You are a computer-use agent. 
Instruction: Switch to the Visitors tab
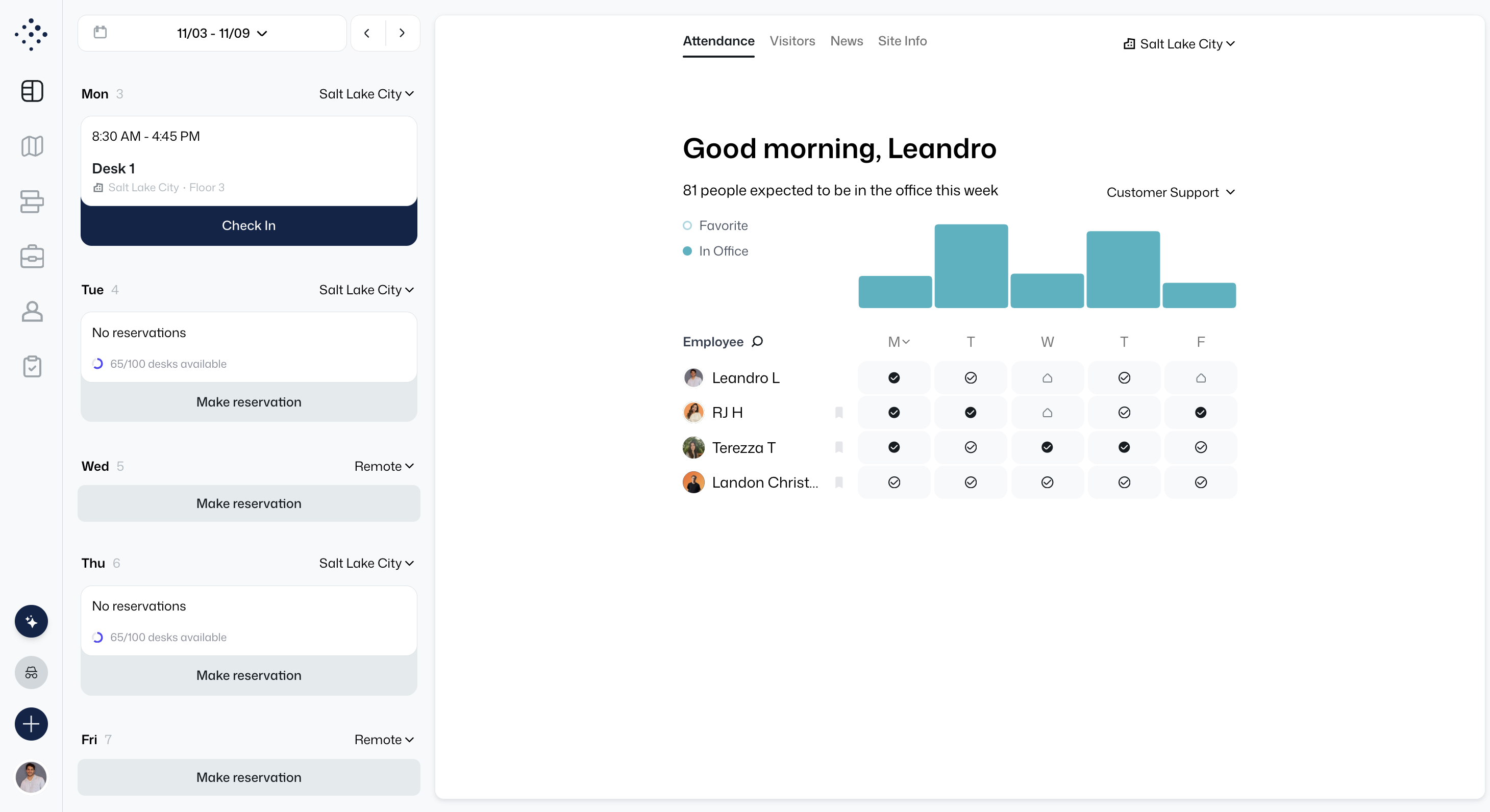[x=792, y=41]
